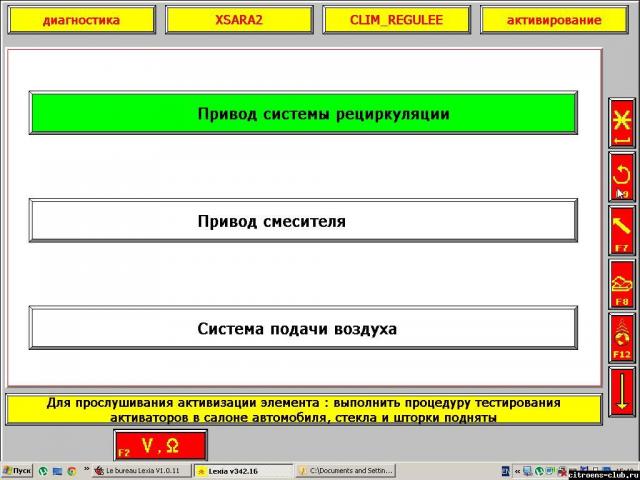Click the F9 circular return arrow icon
This screenshot has height=480, width=640.
[x=622, y=177]
